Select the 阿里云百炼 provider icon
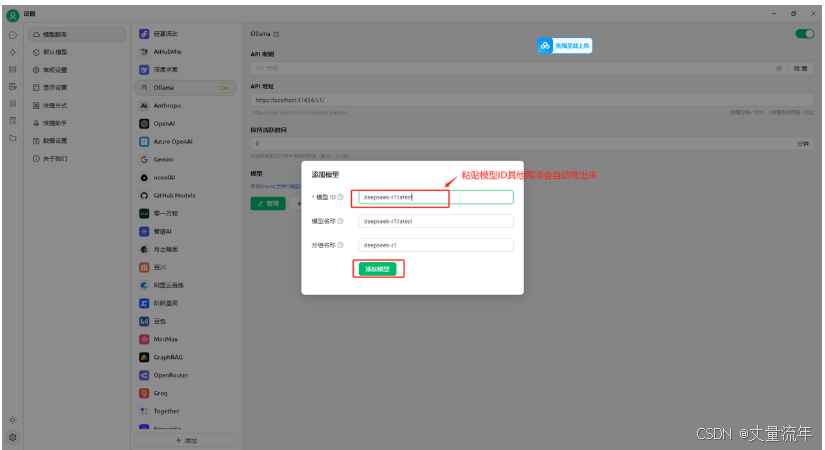The width and height of the screenshot is (825, 450). tap(144, 285)
